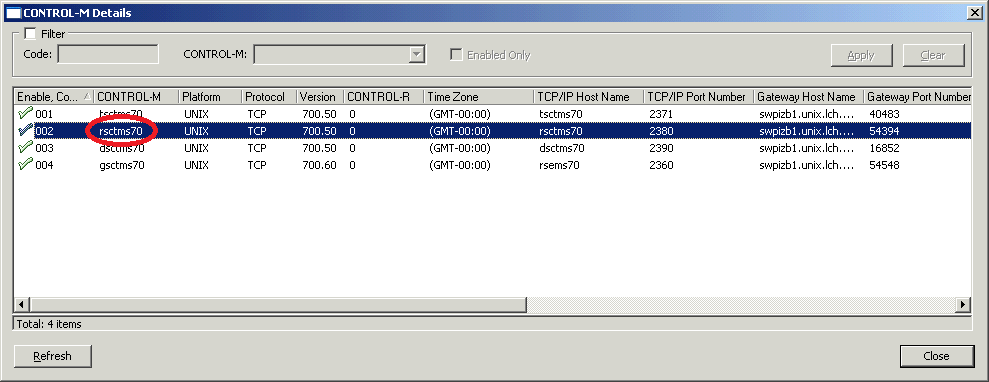The image size is (989, 382).
Task: Sort by the CONTROL-R column header
Action: 383,96
